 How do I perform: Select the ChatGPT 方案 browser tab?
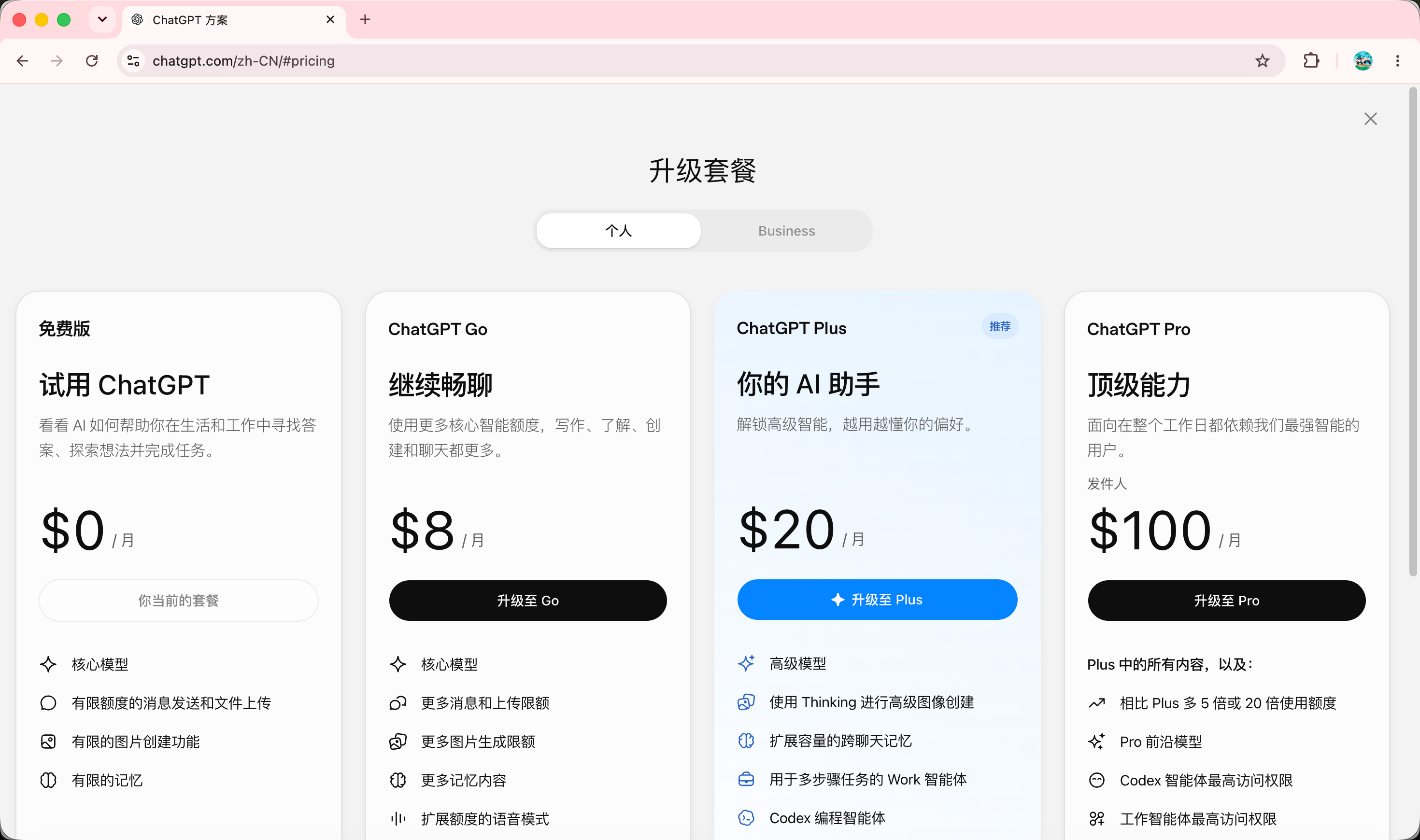(x=233, y=20)
